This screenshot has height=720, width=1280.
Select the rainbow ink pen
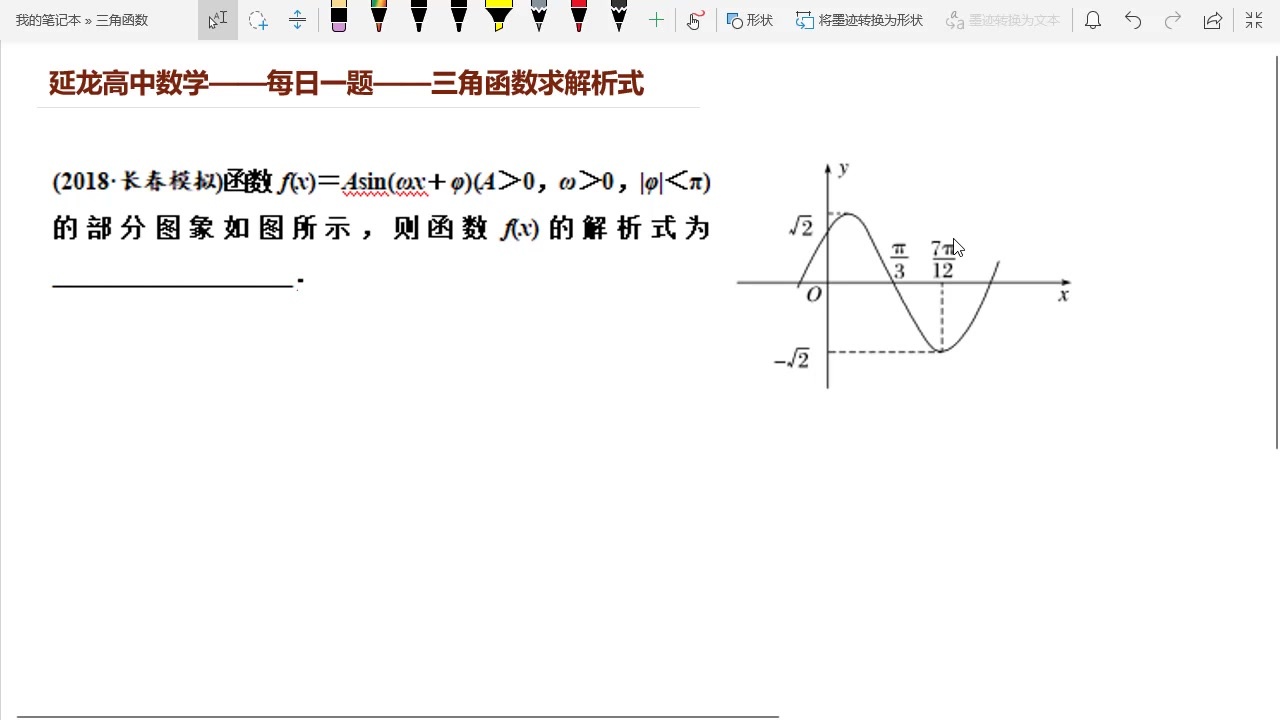point(379,17)
